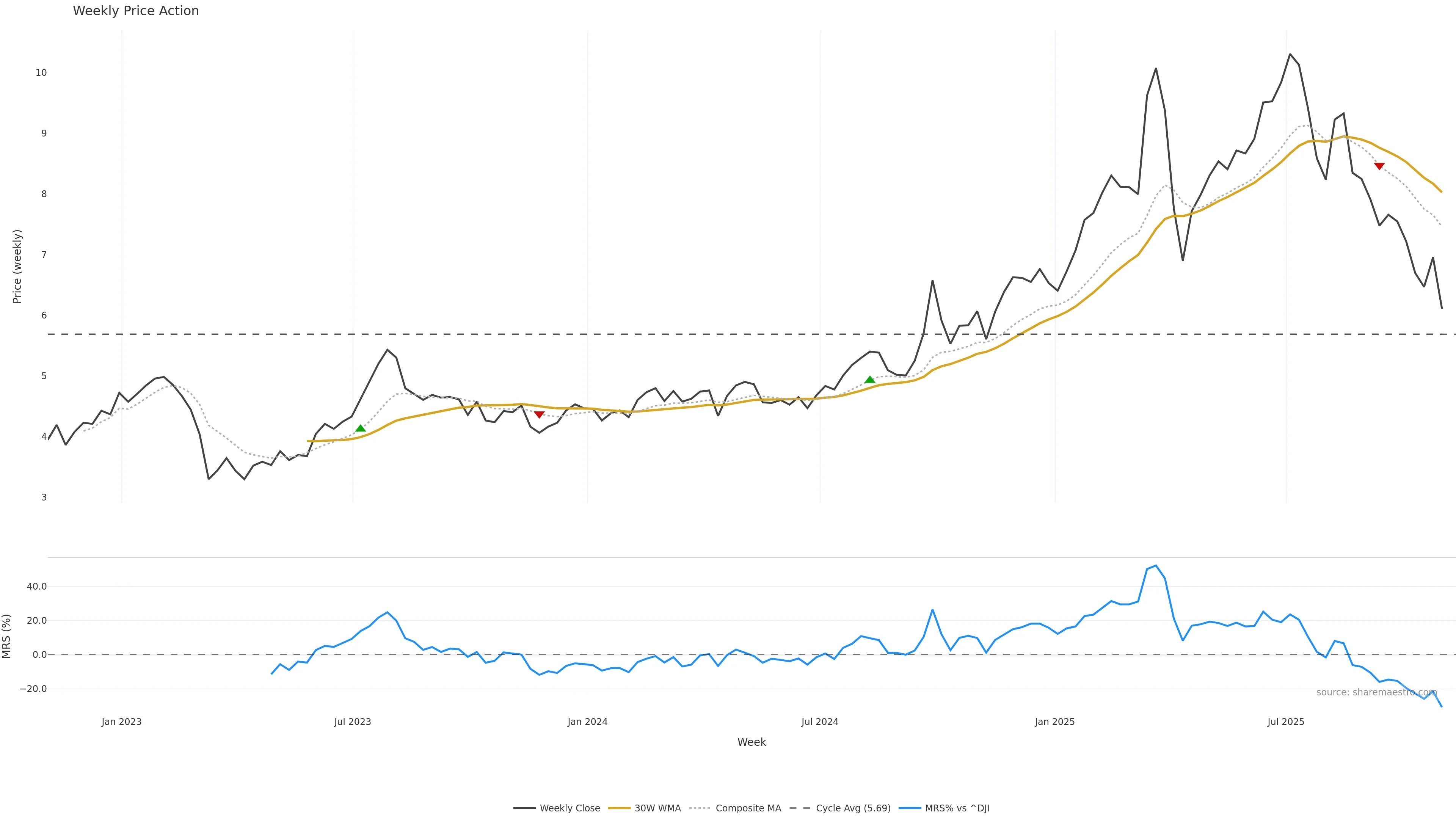The height and width of the screenshot is (819, 1456).
Task: Toggle Cycle Avg (5.69) legend label
Action: [853, 808]
